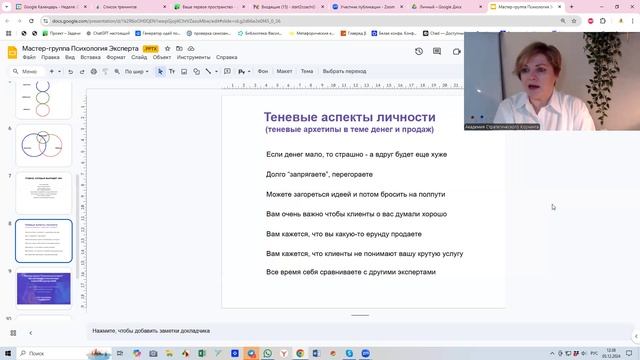Insert an image from toolbar
The image size is (640, 360).
pyautogui.click(x=184, y=71)
